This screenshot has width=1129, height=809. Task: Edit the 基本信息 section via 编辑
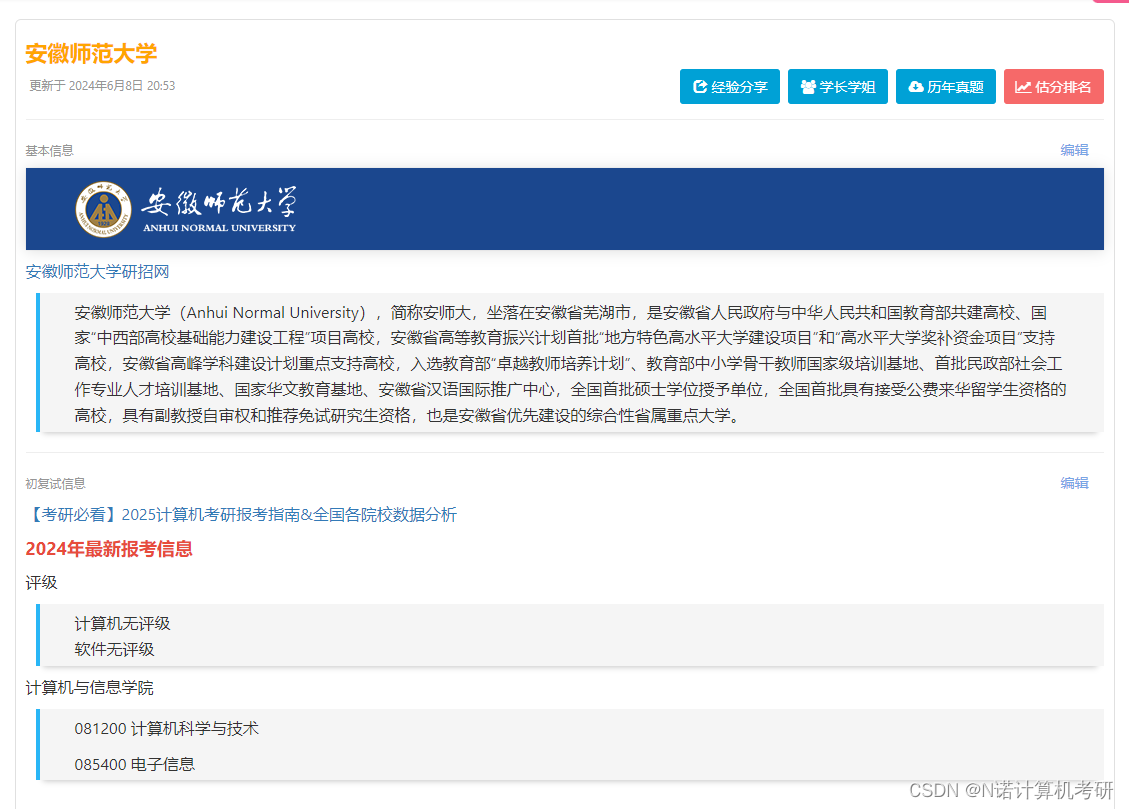tap(1074, 150)
